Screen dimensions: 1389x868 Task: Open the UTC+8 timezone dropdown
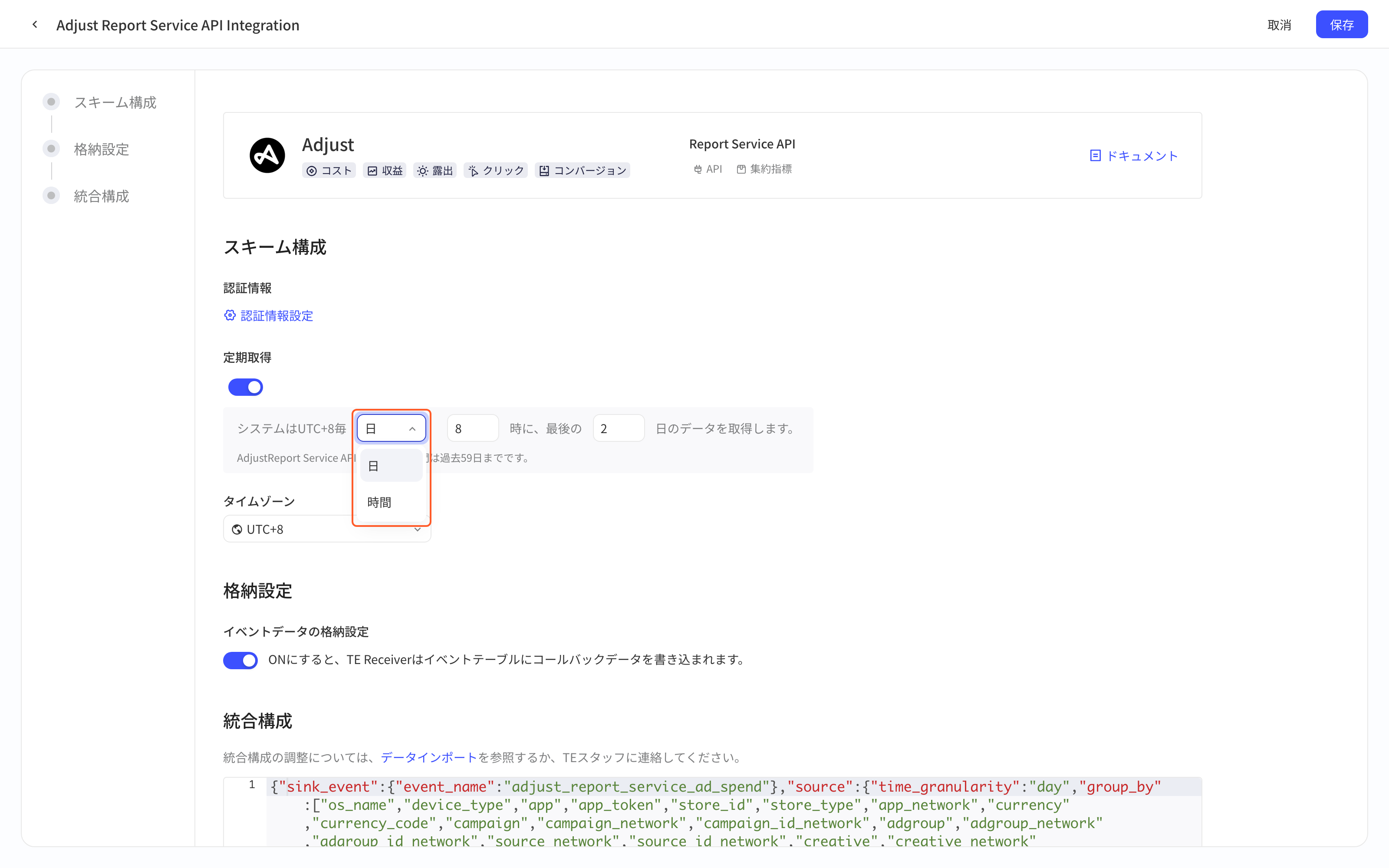click(327, 529)
